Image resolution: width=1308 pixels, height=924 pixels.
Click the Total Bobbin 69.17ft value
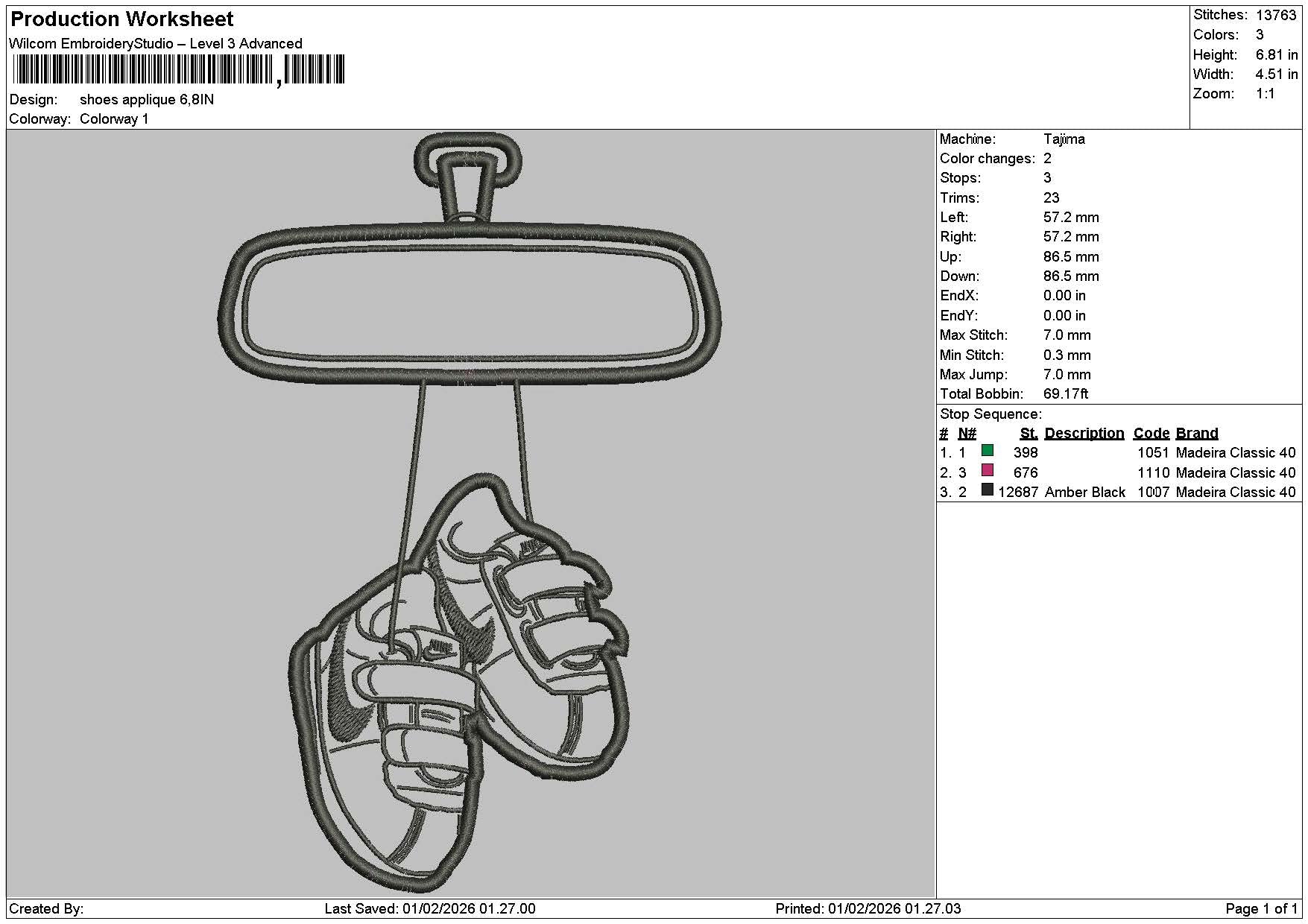[1066, 394]
